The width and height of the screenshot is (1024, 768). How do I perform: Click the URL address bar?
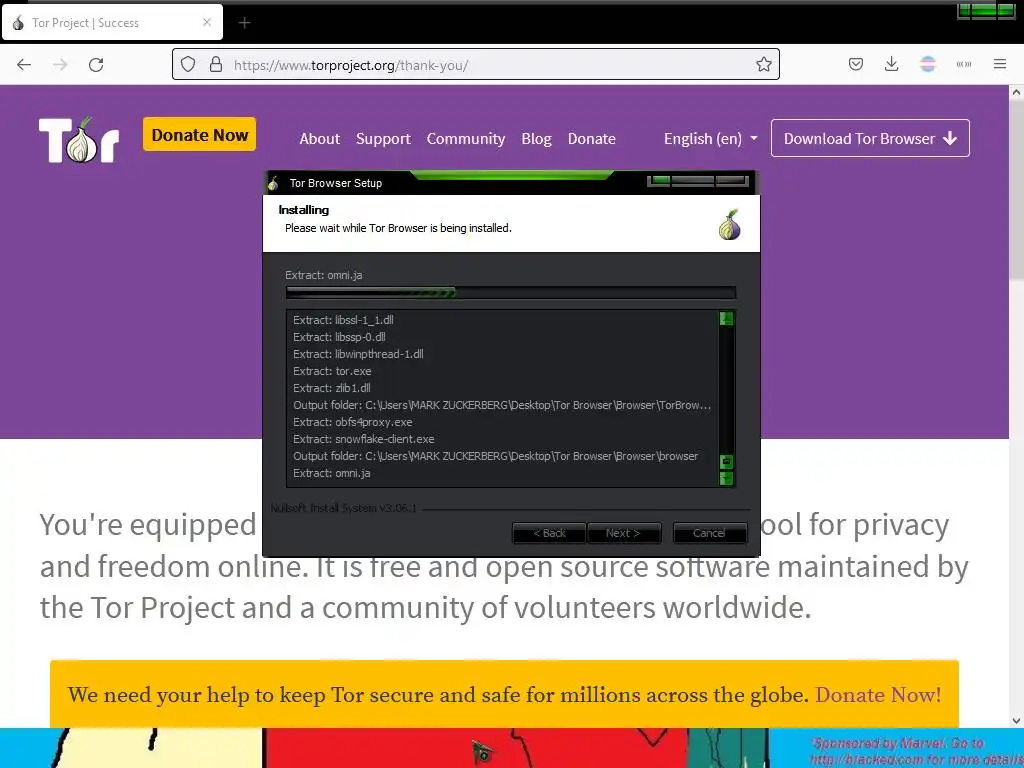tap(475, 65)
